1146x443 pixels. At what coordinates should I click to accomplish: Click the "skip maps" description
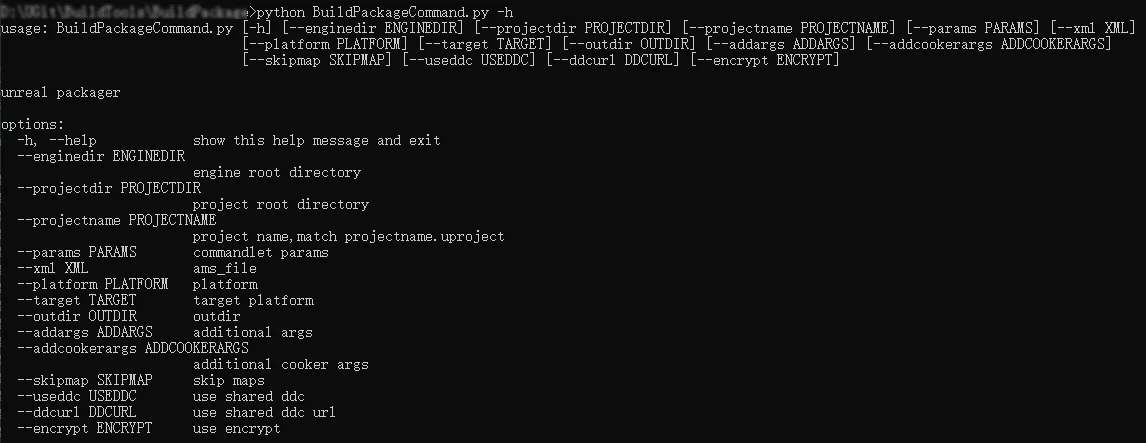tap(229, 380)
